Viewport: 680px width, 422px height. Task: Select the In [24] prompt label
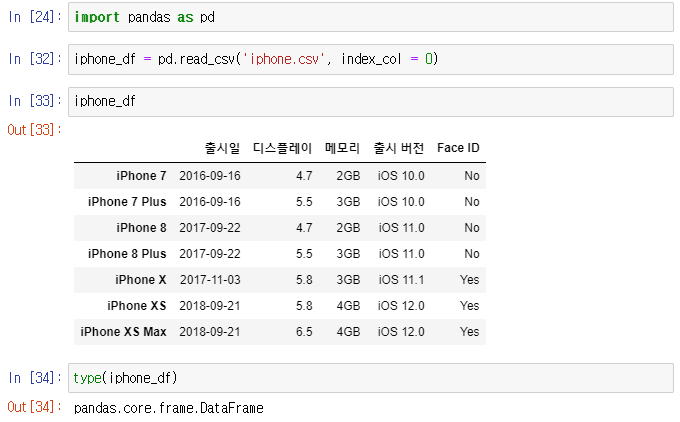pyautogui.click(x=35, y=17)
